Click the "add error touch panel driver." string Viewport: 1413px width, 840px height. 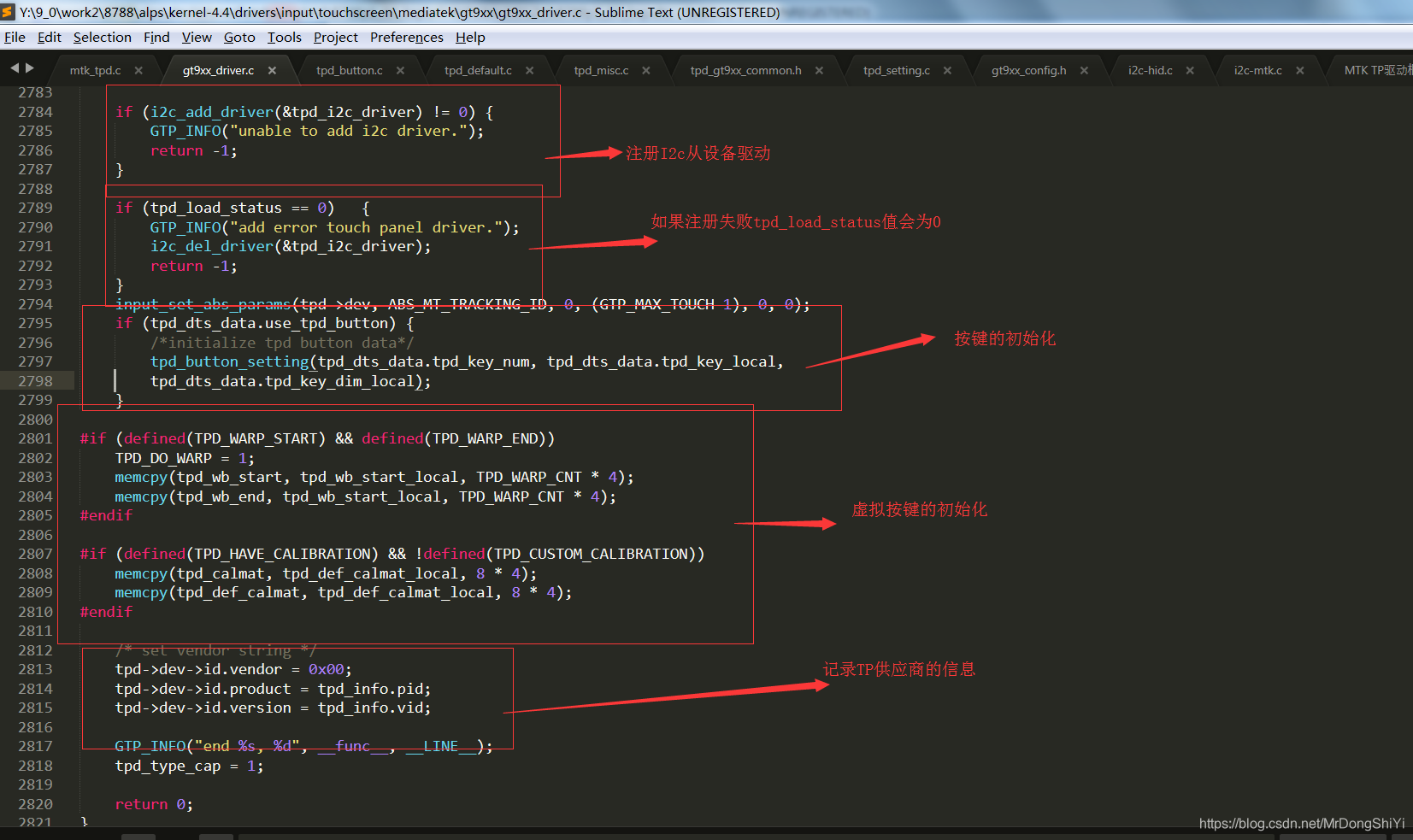(x=366, y=227)
